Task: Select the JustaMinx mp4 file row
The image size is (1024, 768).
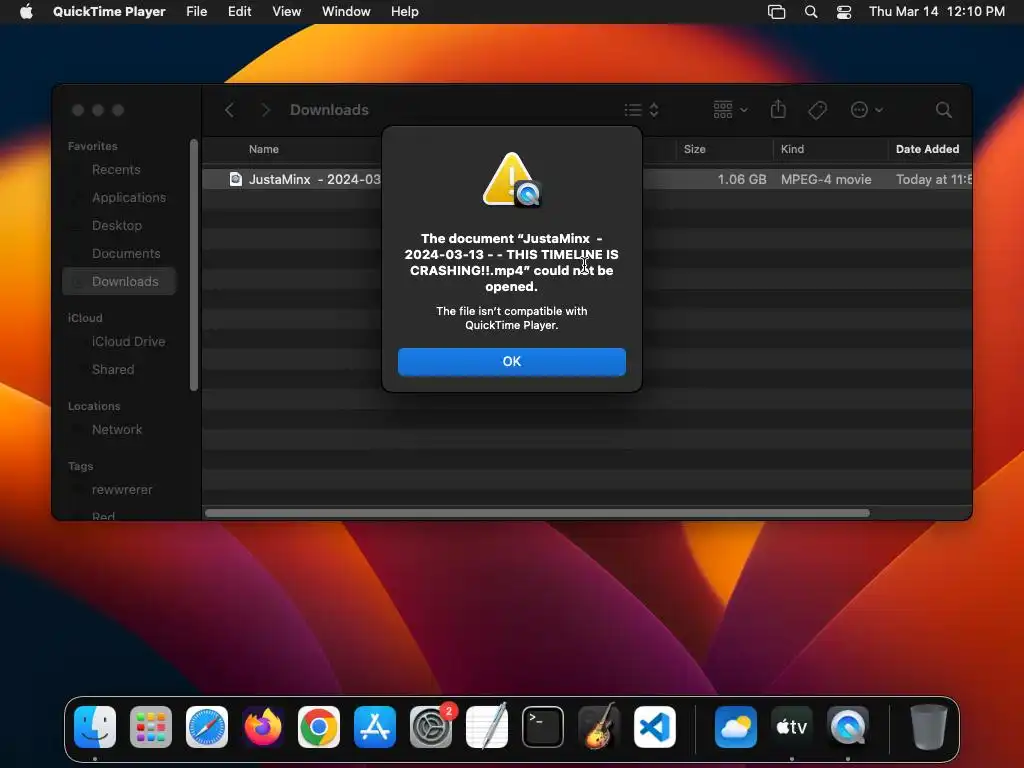Action: pyautogui.click(x=586, y=179)
